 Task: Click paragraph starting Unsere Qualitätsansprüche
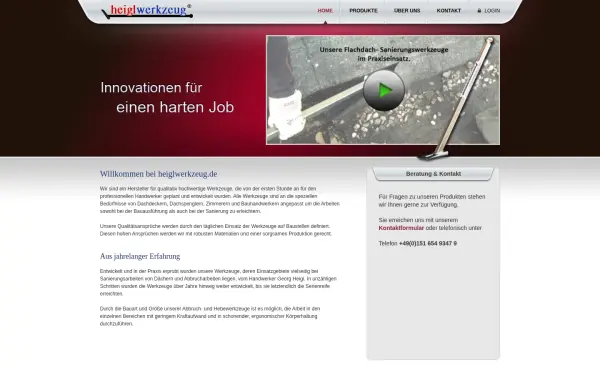point(216,230)
